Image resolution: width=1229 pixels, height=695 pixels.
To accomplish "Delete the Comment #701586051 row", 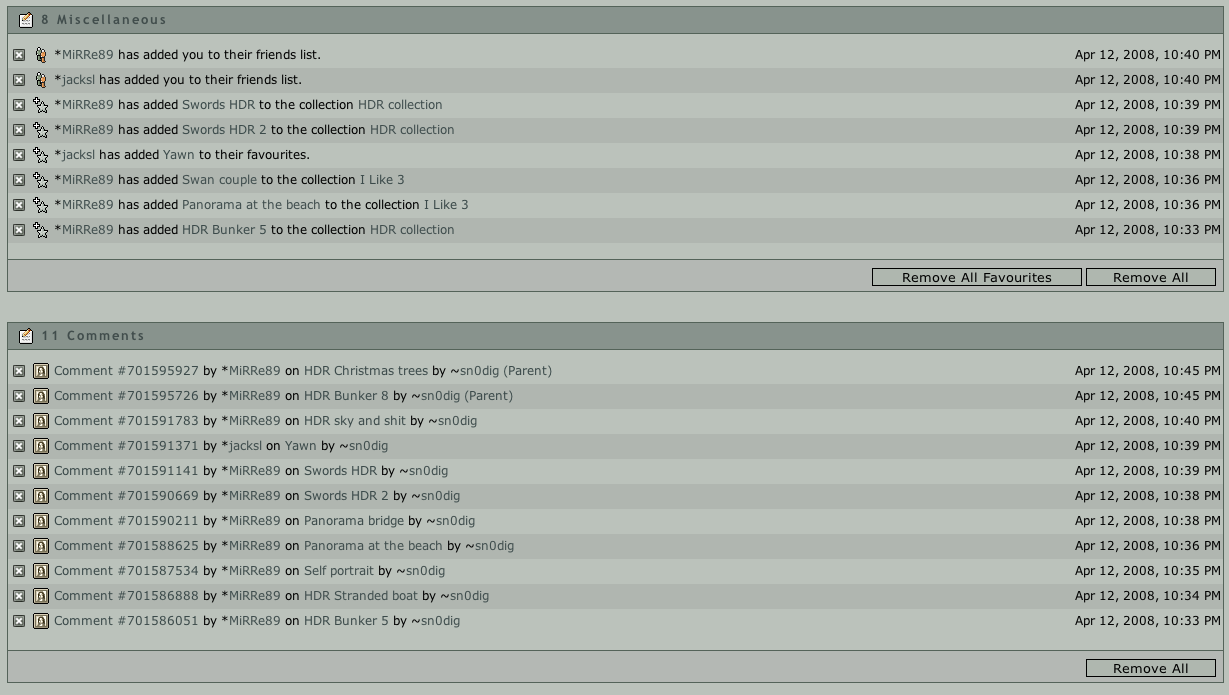I will [19, 621].
